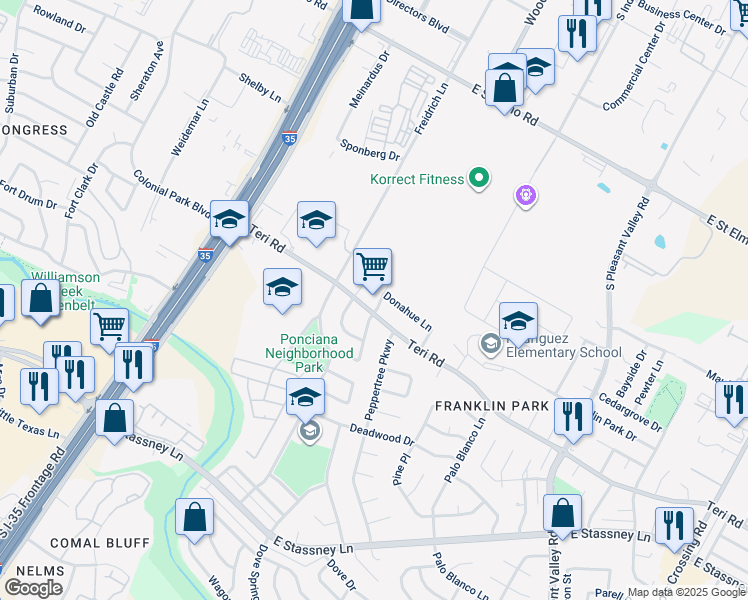The image size is (748, 600).
Task: Select the marker at top on I-35 near Directors Blvd
Action: point(361,11)
